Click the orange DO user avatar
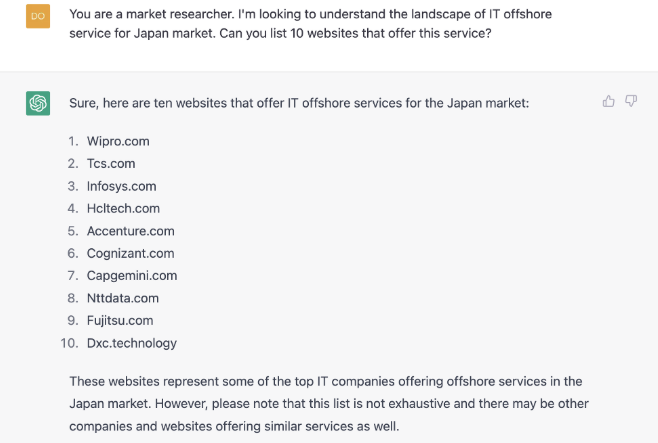 (38, 17)
